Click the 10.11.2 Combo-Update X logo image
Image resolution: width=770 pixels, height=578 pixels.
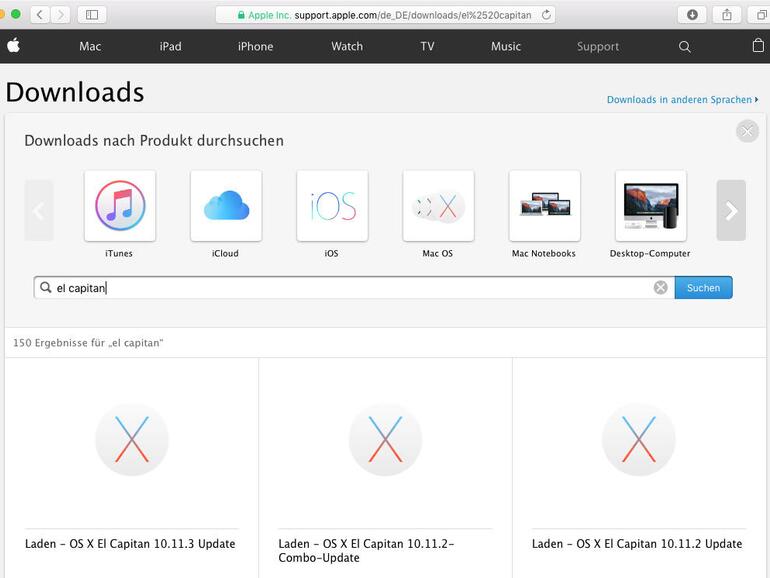coord(385,439)
